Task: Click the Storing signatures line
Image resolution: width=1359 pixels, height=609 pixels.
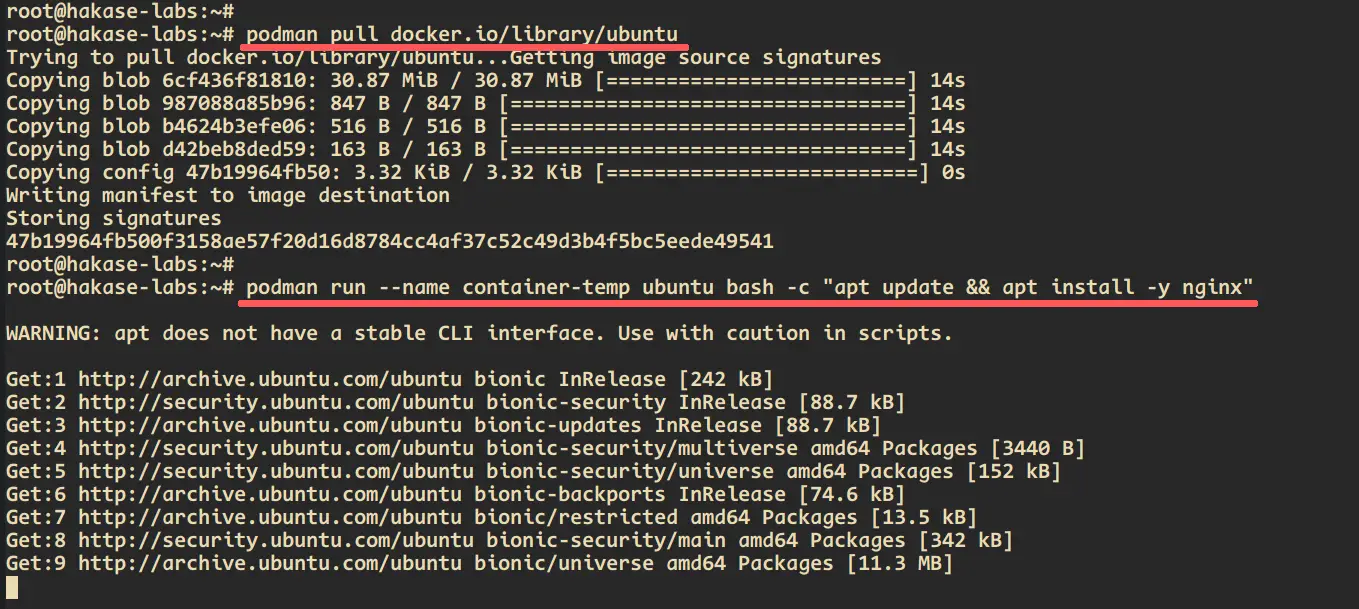Action: (x=114, y=218)
